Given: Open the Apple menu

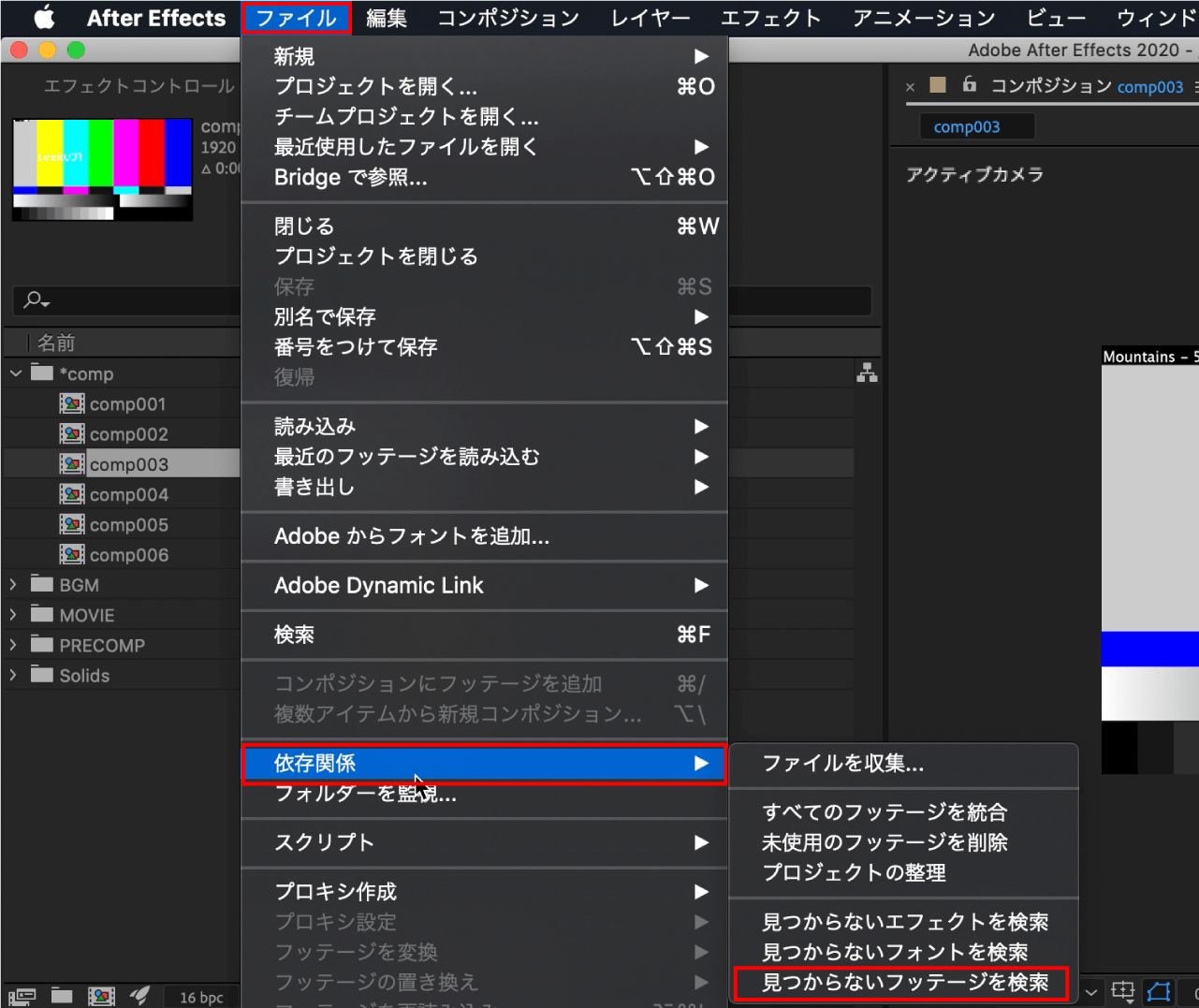Looking at the screenshot, I should click(43, 18).
